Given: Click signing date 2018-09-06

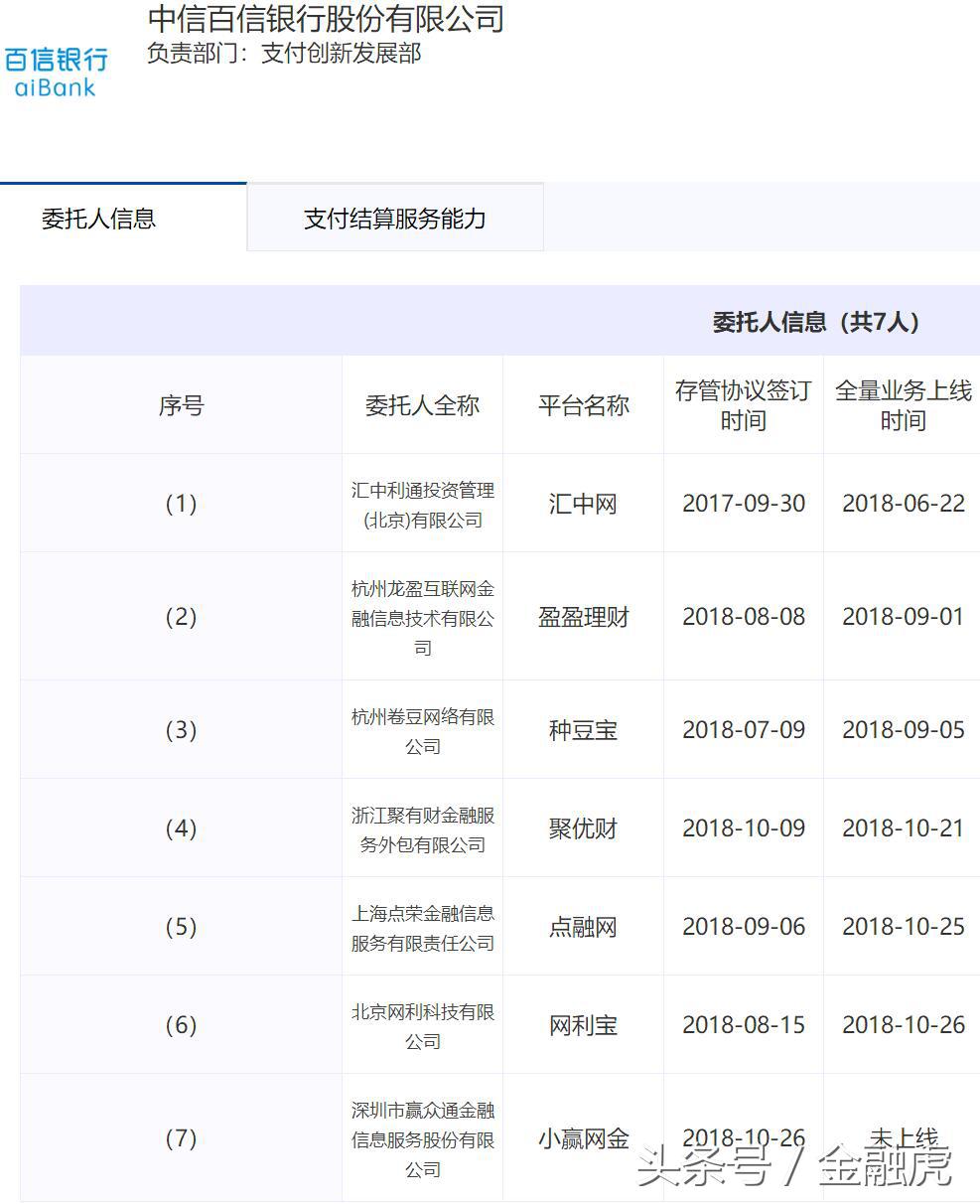Looking at the screenshot, I should (x=744, y=927).
